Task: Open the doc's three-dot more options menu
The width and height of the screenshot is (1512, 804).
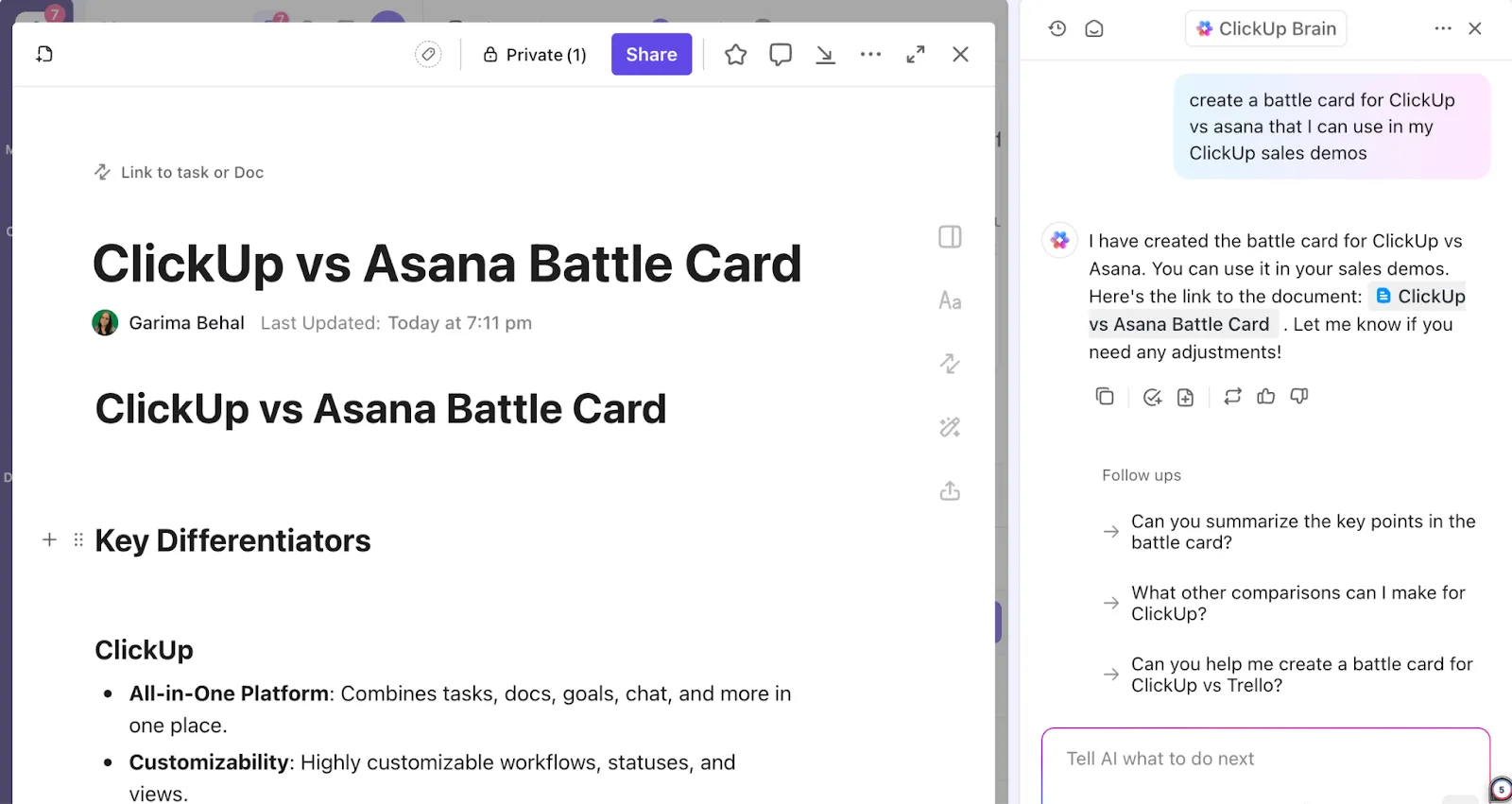Action: [870, 55]
